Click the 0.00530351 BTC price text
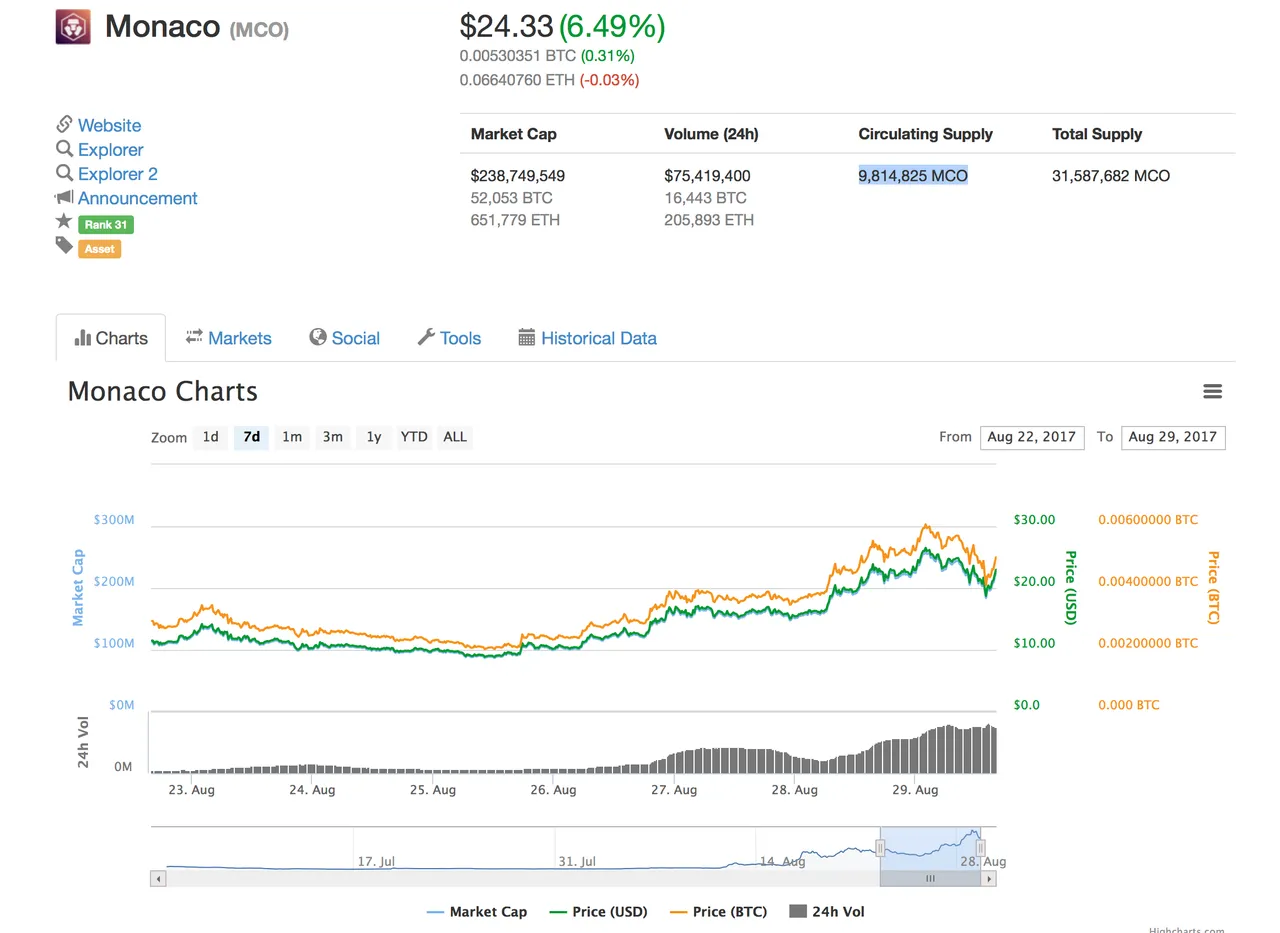 (518, 56)
